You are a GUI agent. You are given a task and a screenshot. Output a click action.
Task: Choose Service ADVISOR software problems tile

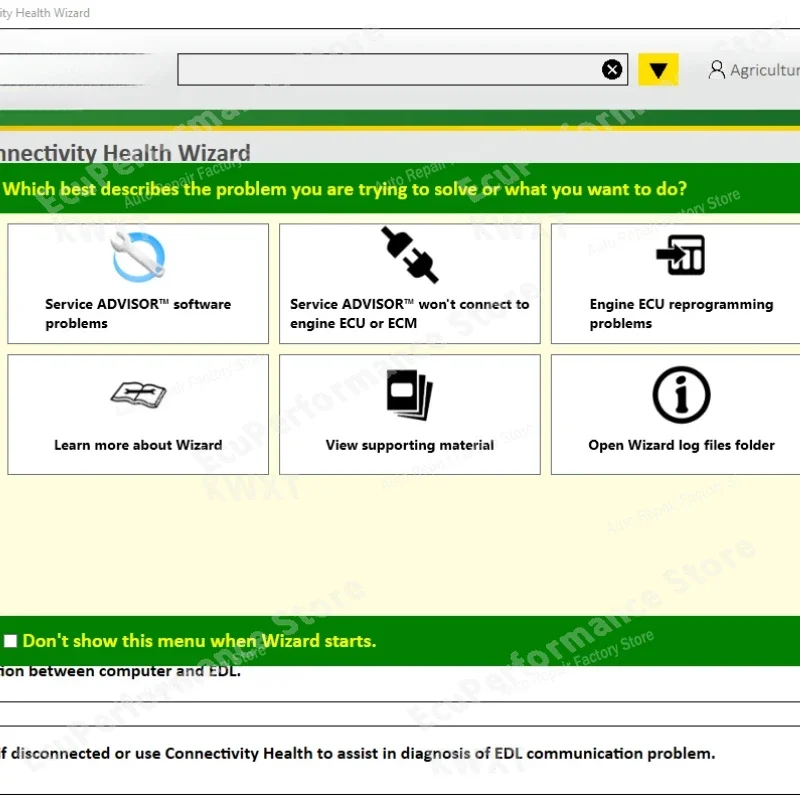tap(138, 284)
